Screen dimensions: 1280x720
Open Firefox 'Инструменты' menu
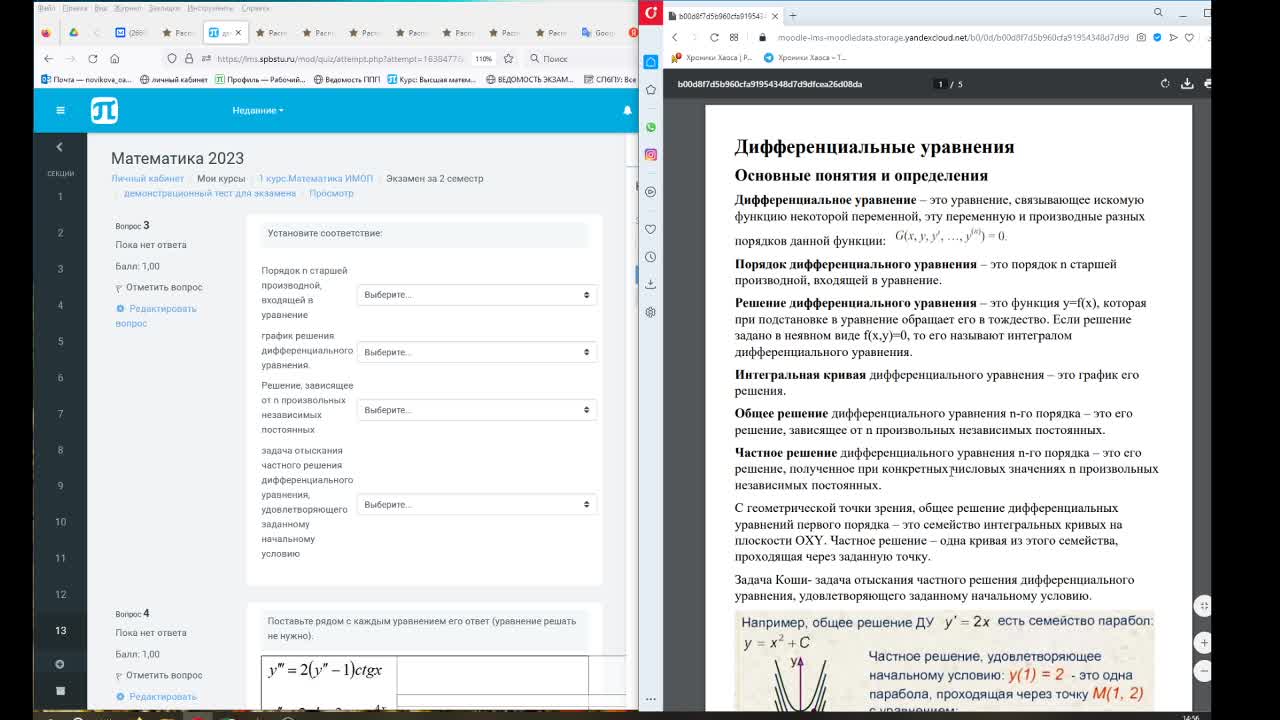[x=209, y=8]
